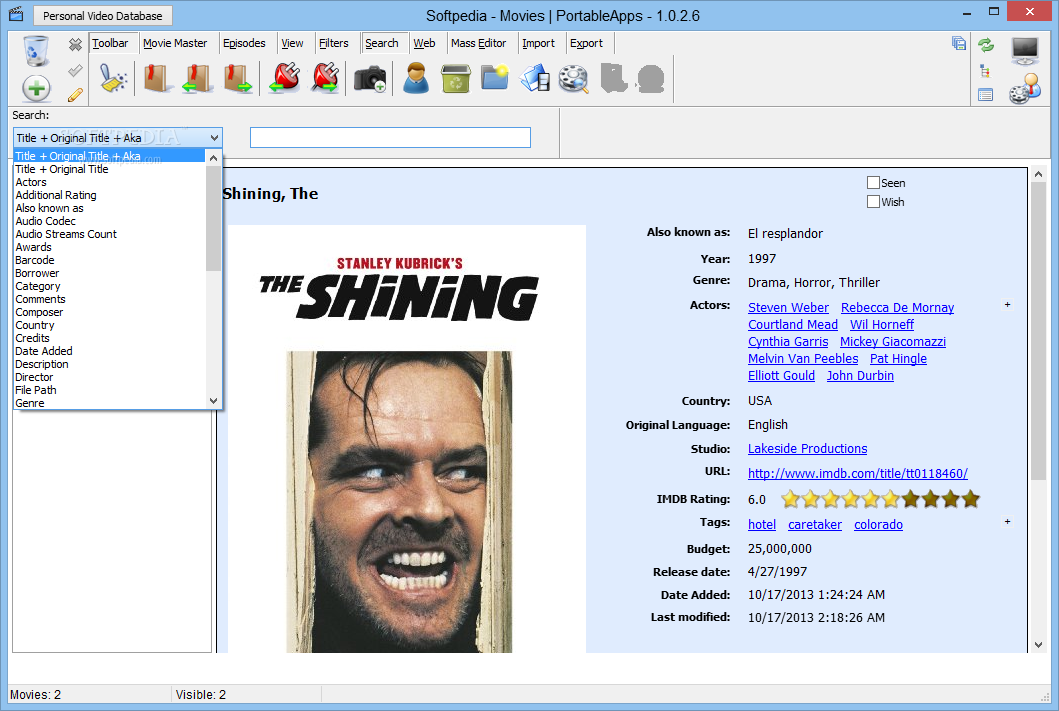Click the red plug with left arrow

coord(285,78)
